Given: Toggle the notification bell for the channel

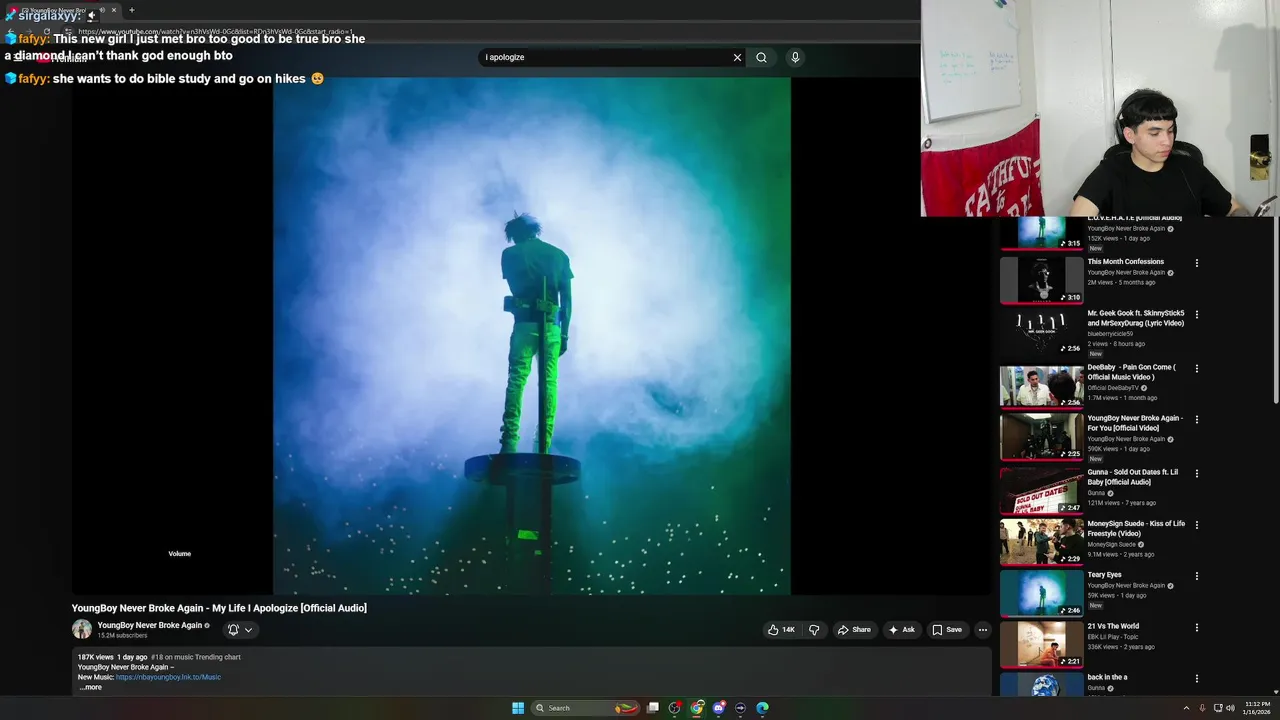Looking at the screenshot, I should click(233, 630).
